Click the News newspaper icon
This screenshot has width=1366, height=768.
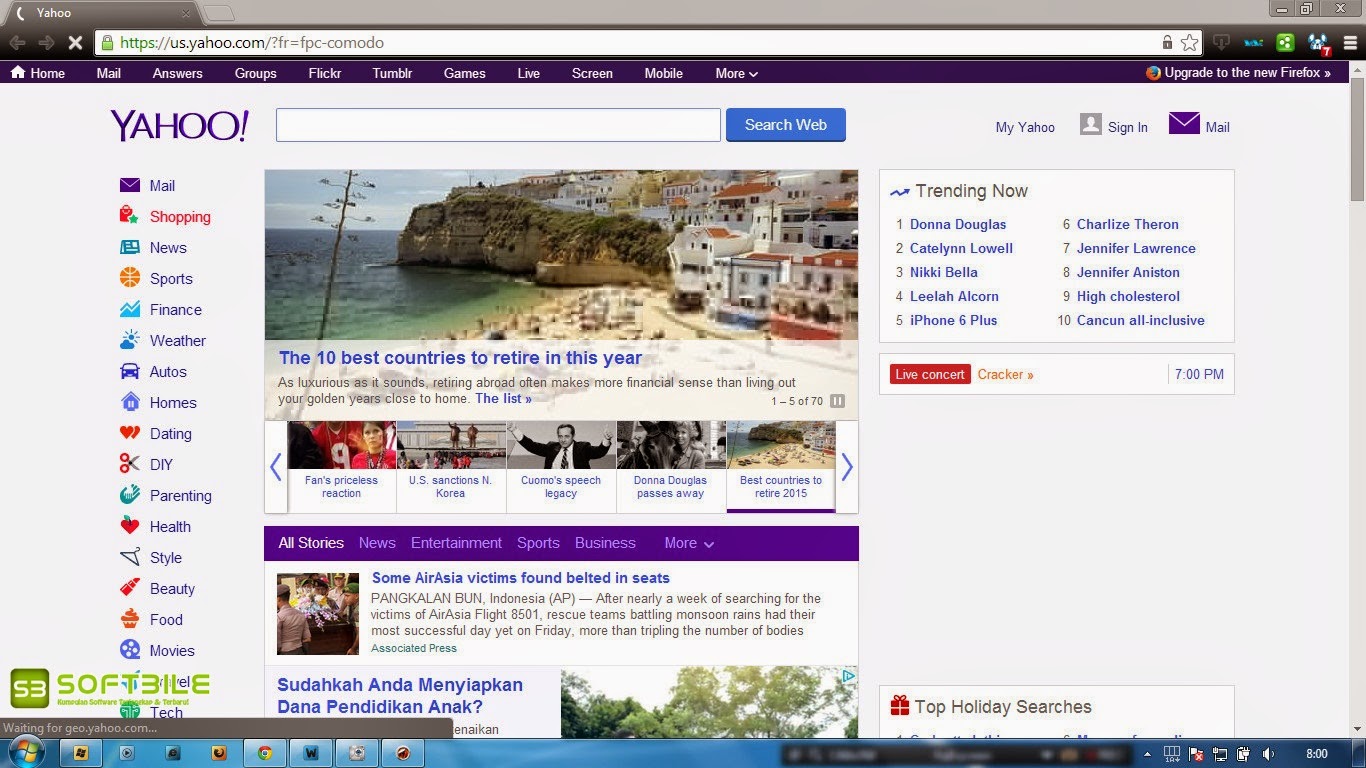coord(130,247)
